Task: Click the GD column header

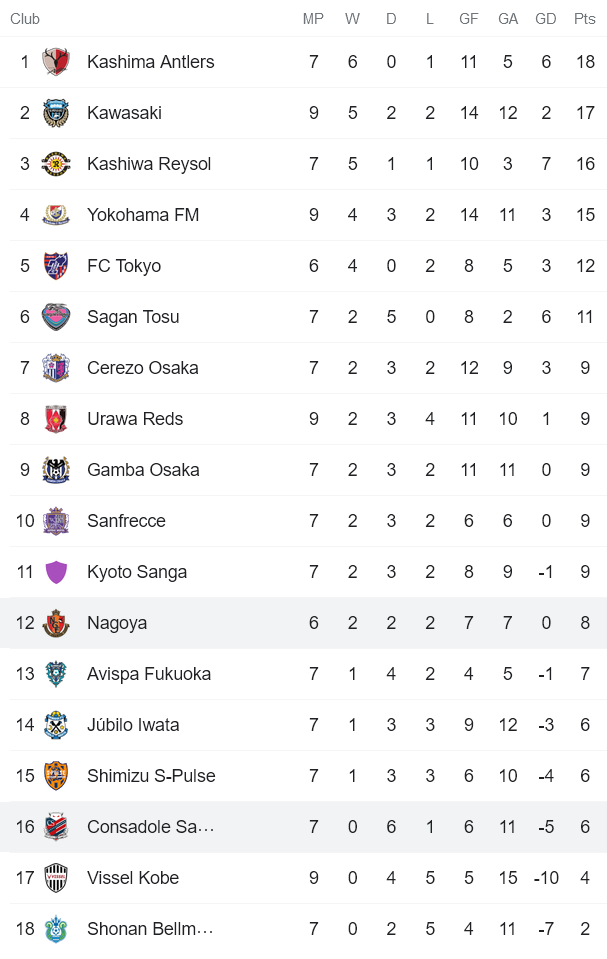Action: click(546, 18)
